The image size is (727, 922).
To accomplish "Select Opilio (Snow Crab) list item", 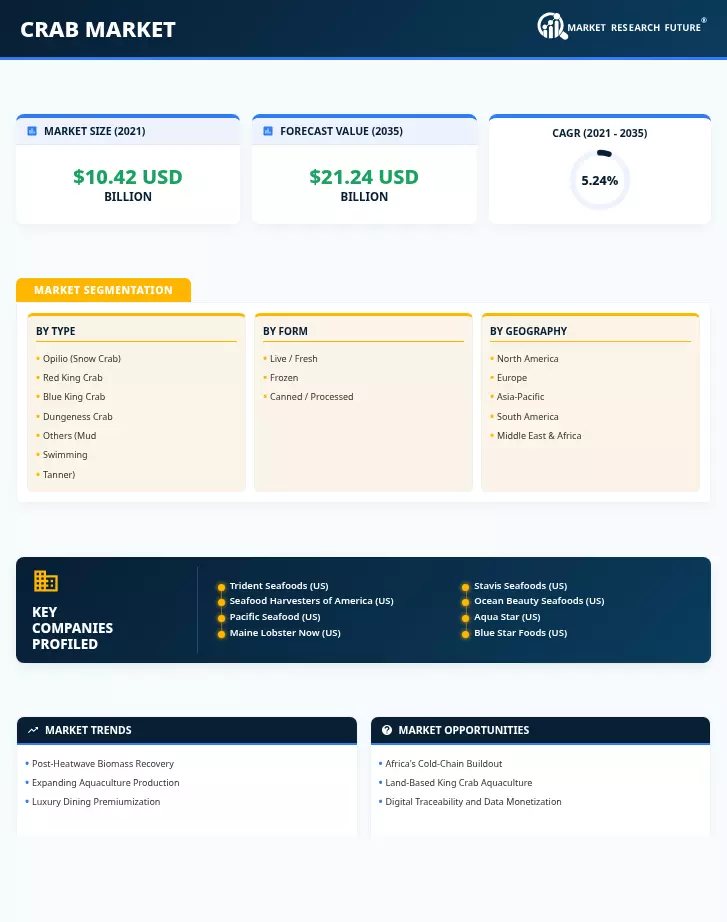I will pos(82,359).
